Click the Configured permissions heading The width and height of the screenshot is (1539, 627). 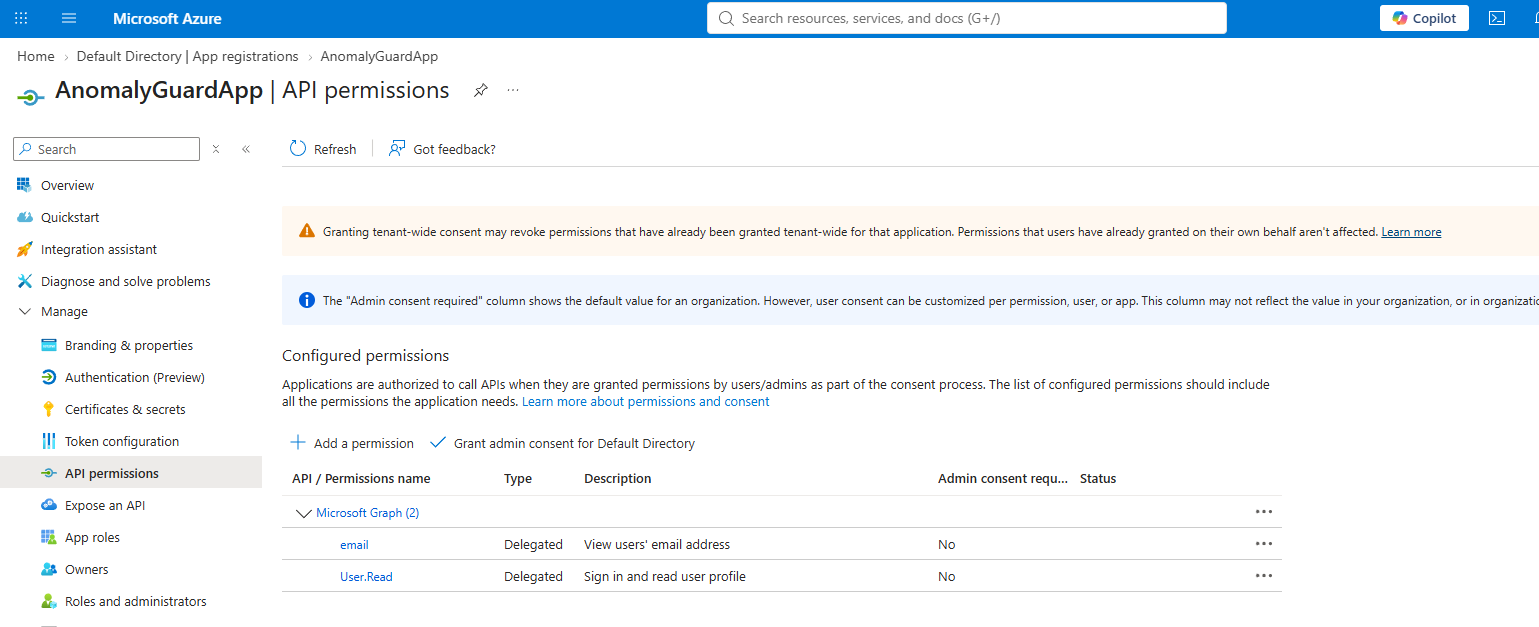(366, 356)
